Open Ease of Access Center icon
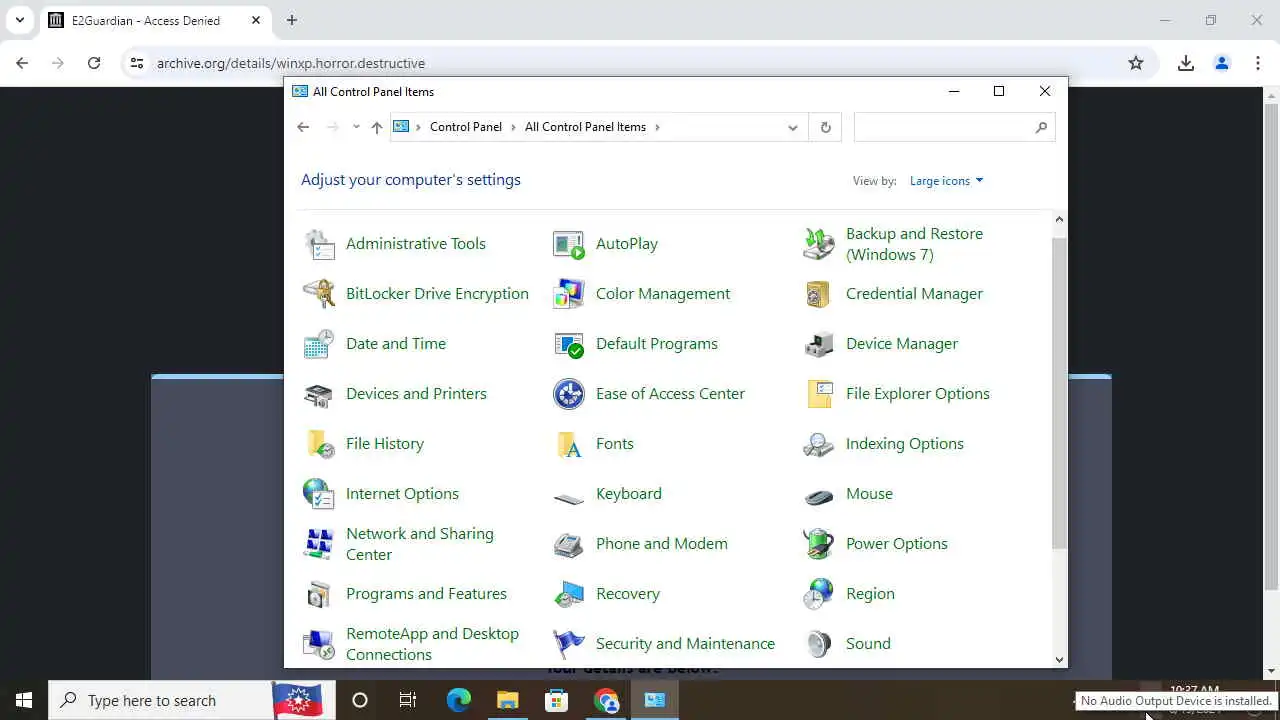The height and width of the screenshot is (720, 1280). pos(569,394)
